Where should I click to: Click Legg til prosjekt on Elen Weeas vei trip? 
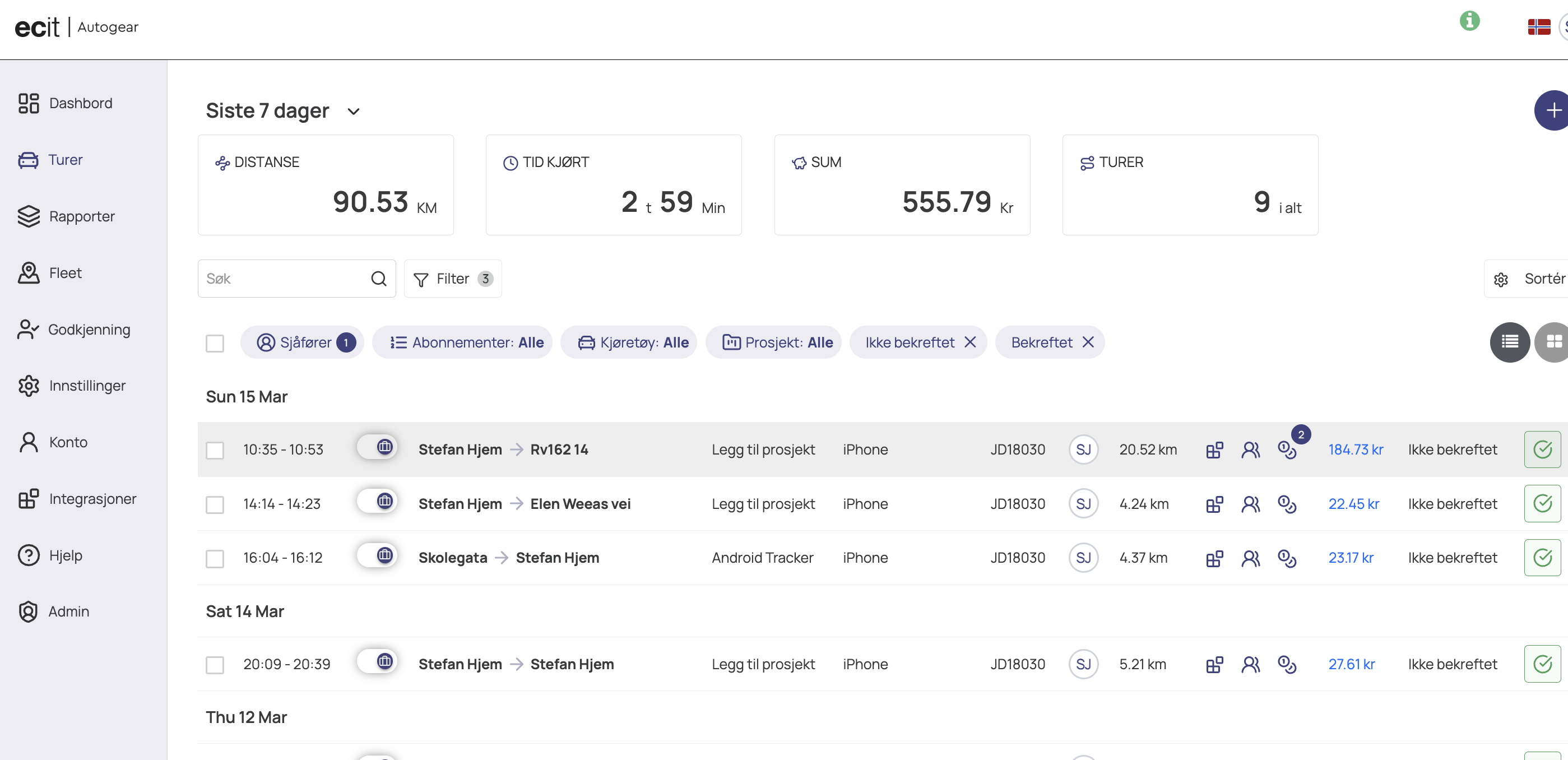tap(763, 504)
